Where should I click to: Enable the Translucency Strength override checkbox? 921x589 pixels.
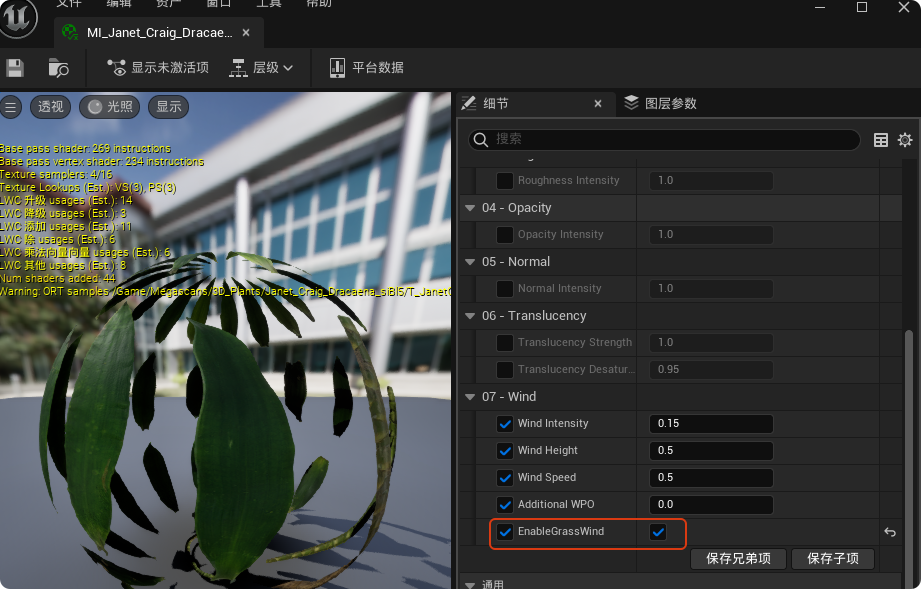point(505,342)
